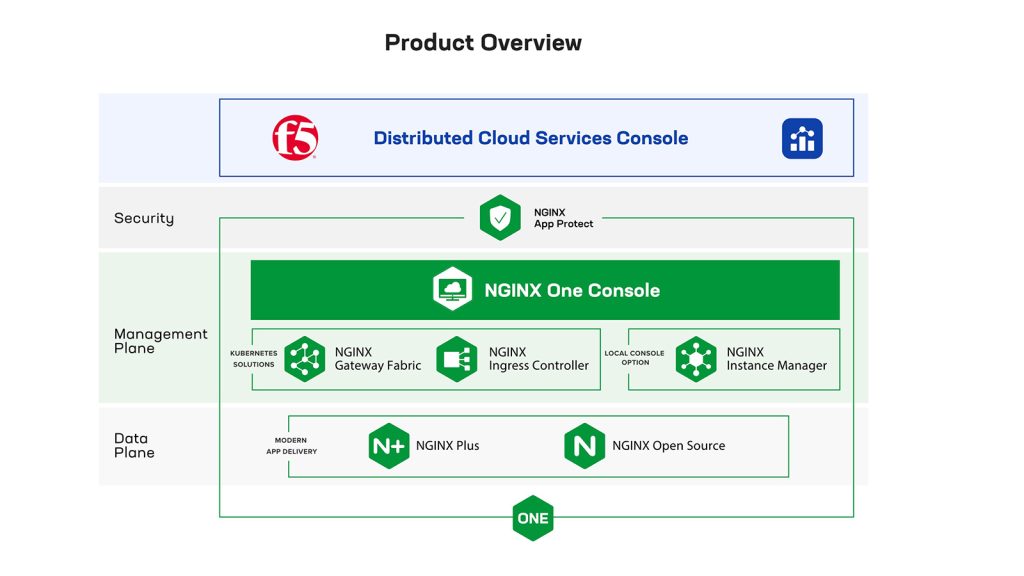The height and width of the screenshot is (576, 1024).
Task: Click the red F5 logo
Action: [x=295, y=138]
